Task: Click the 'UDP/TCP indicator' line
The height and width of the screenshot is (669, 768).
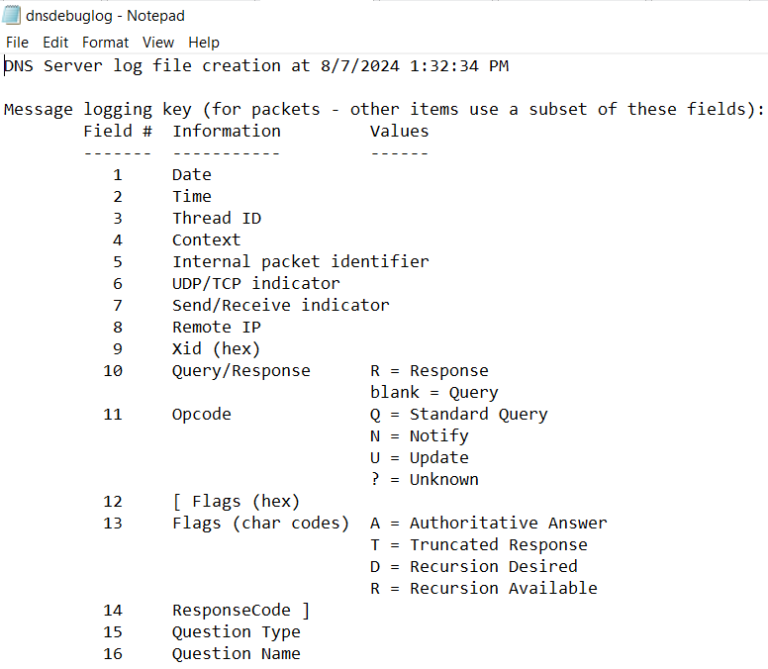Action: tap(256, 284)
